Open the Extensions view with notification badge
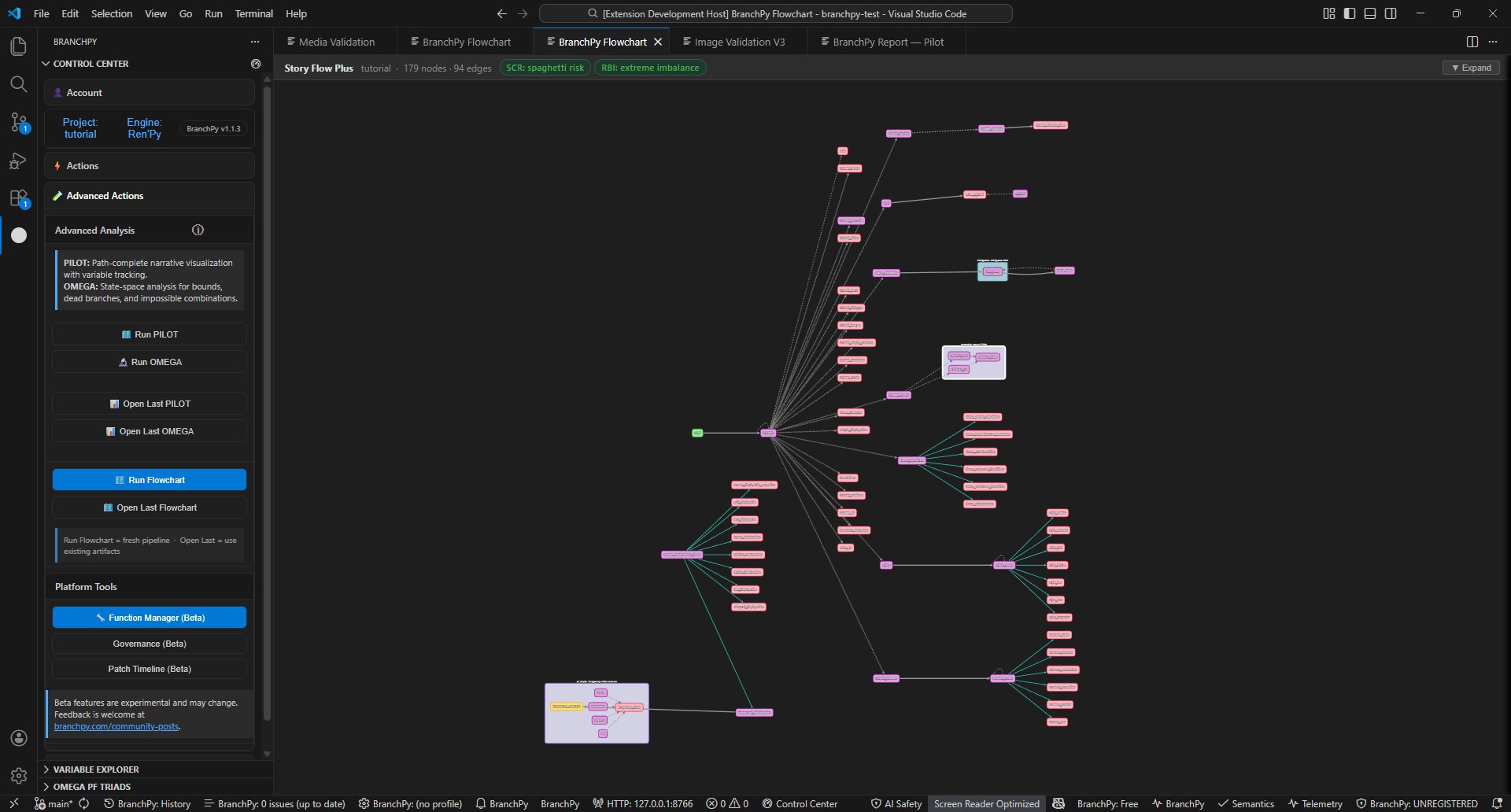The width and height of the screenshot is (1511, 812). 18,198
